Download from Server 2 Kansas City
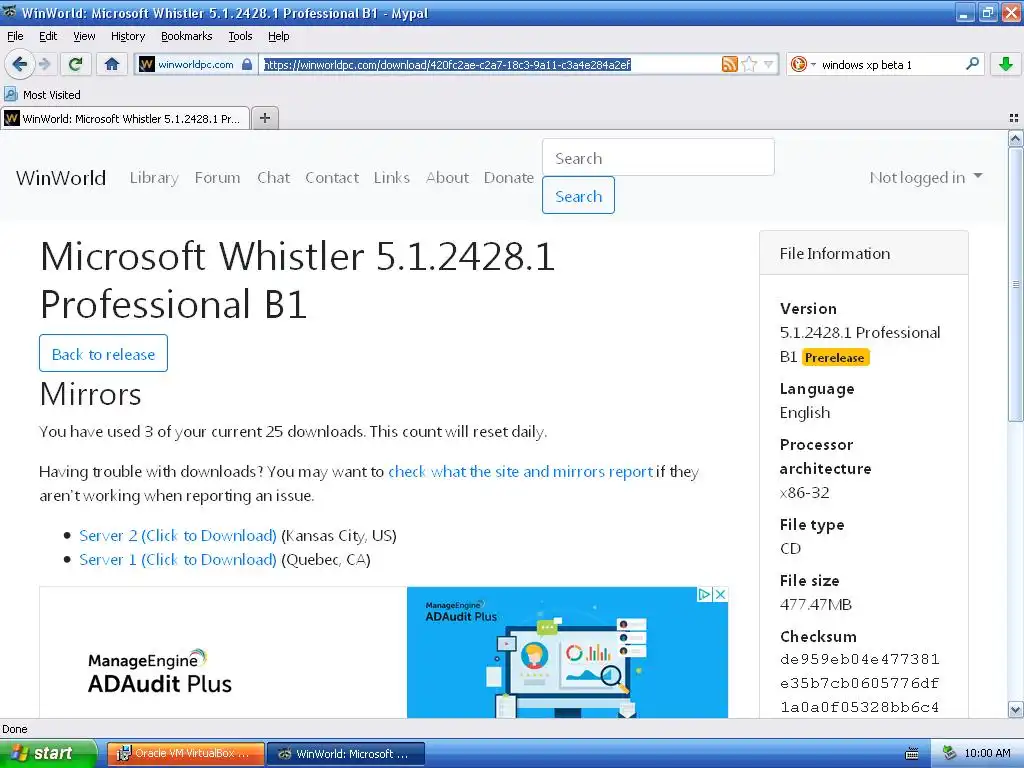This screenshot has width=1024, height=768. click(178, 536)
